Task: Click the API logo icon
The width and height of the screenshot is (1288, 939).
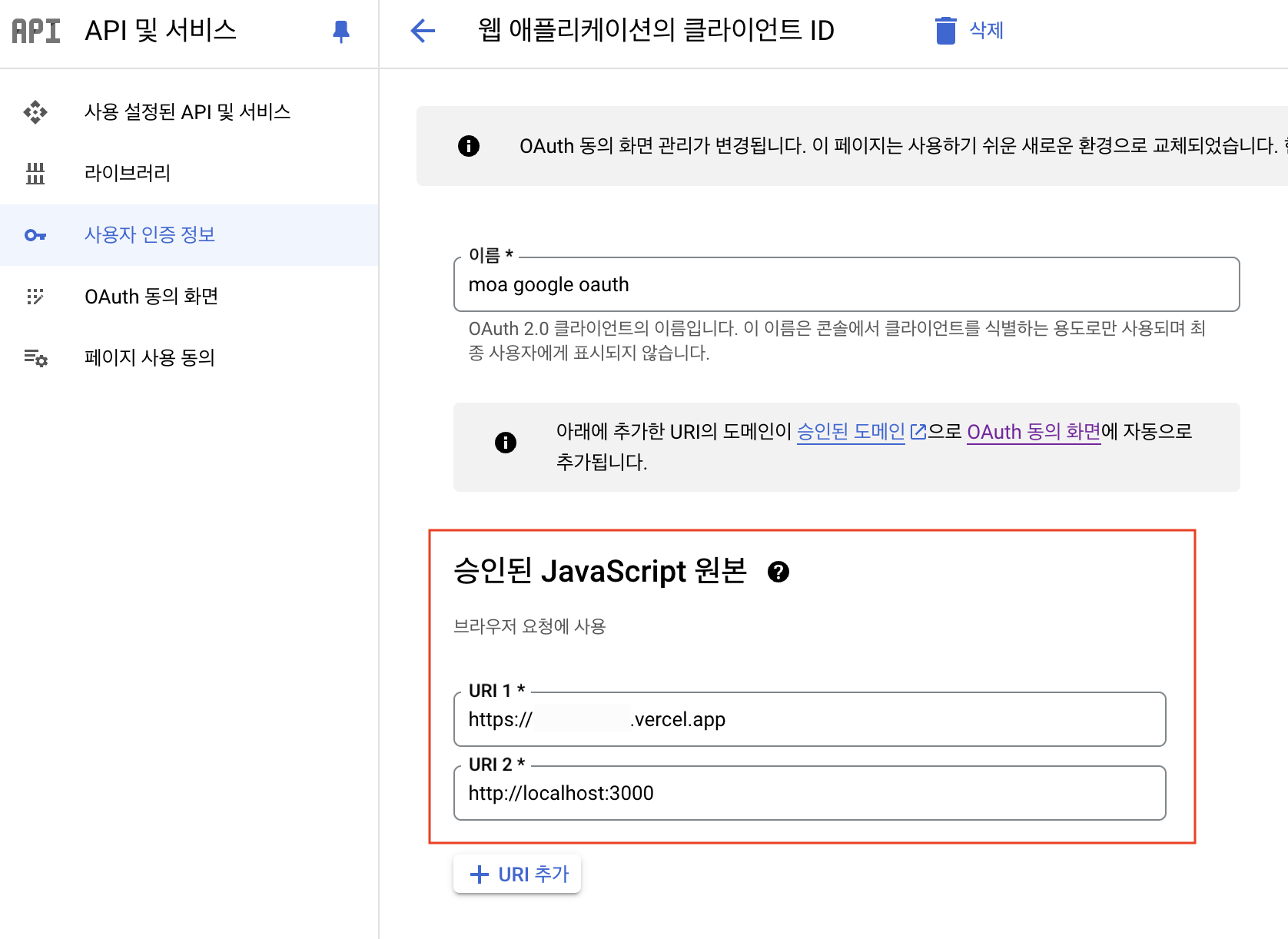Action: [x=36, y=31]
